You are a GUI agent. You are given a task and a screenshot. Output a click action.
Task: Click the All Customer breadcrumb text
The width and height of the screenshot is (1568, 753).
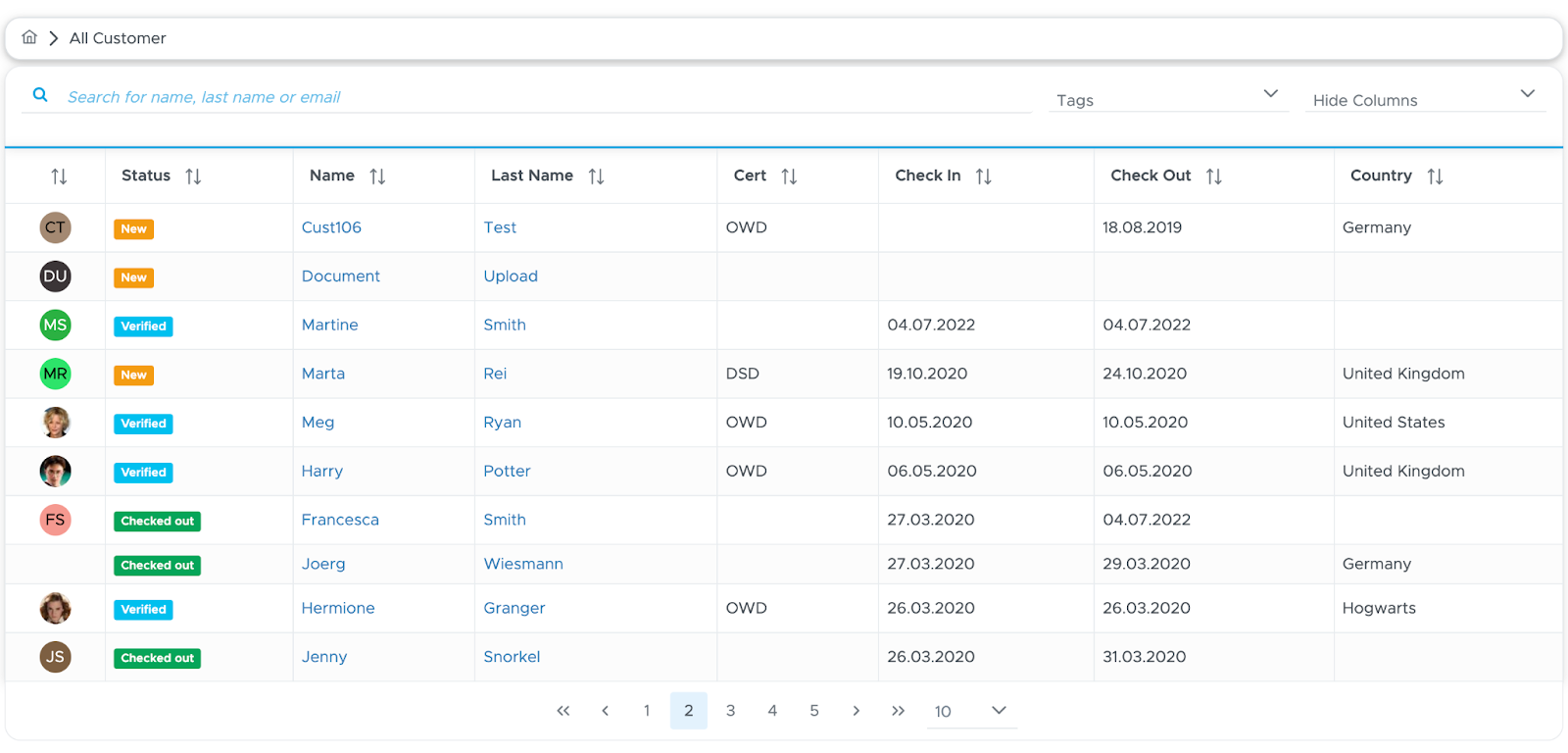118,38
